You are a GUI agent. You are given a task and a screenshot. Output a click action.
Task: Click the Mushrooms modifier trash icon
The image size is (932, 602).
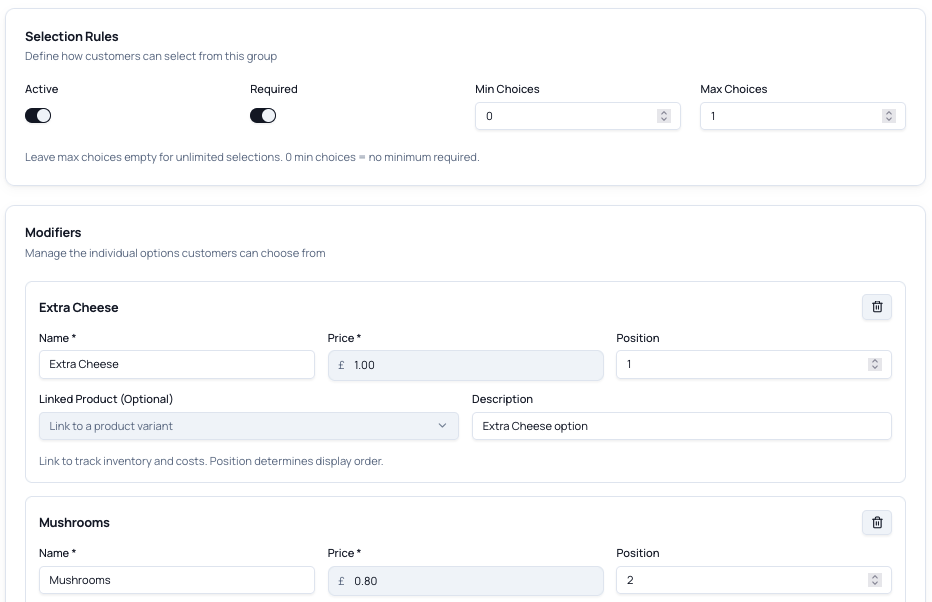pyautogui.click(x=876, y=522)
